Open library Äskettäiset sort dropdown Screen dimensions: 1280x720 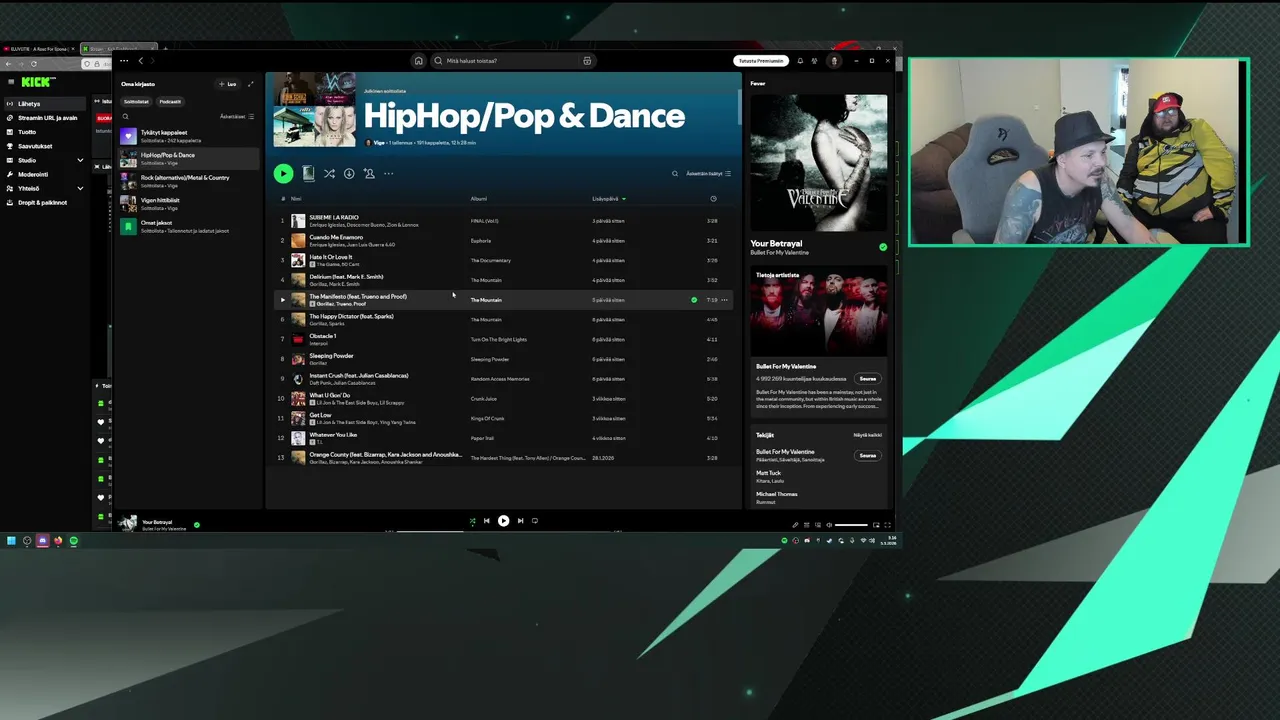pos(237,116)
